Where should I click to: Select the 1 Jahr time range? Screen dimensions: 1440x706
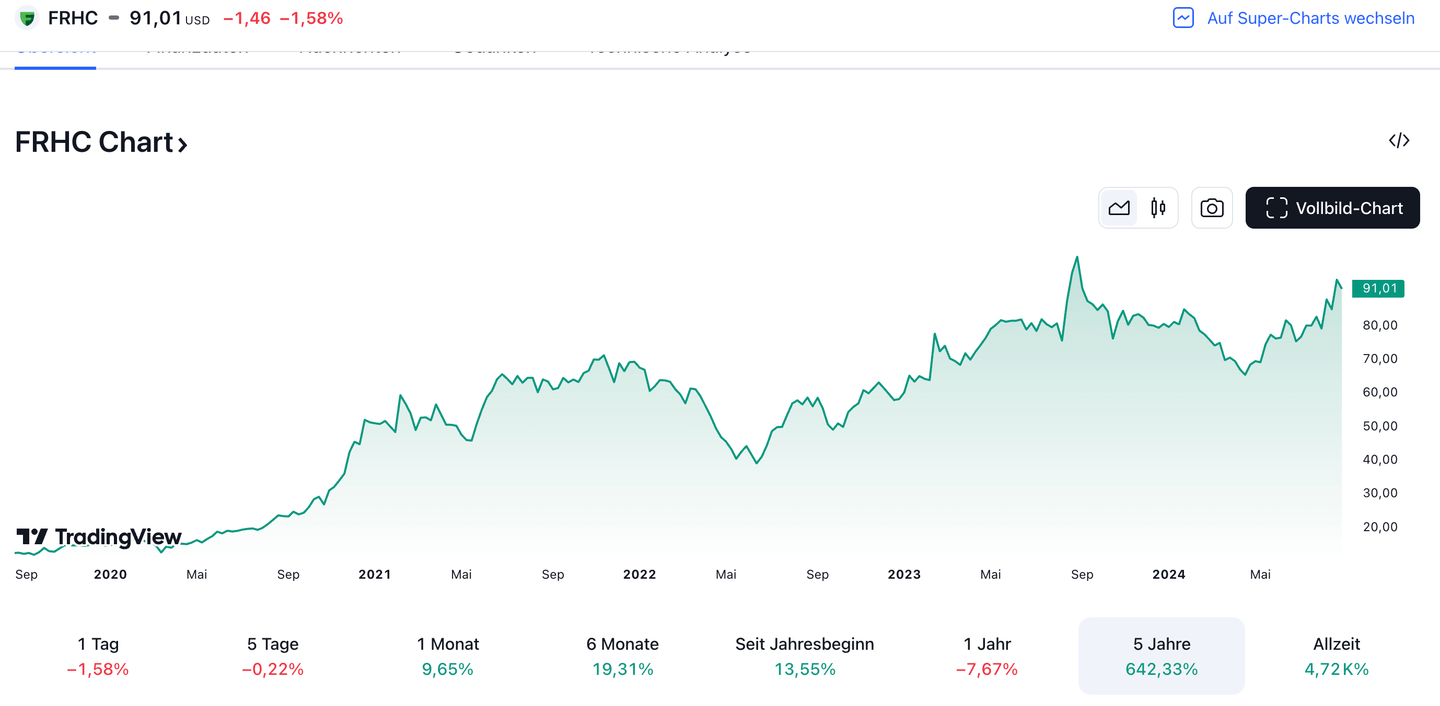[x=987, y=656]
